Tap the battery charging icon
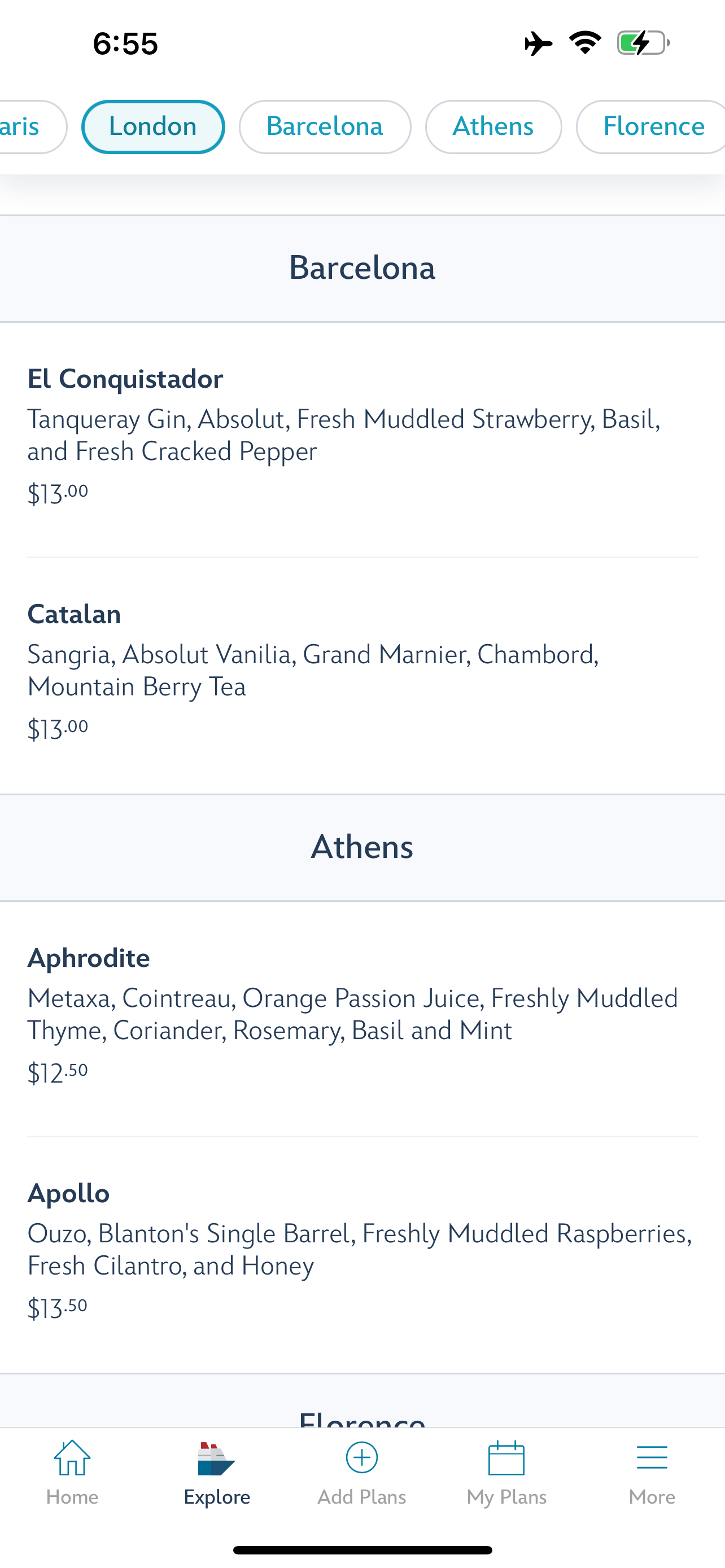Viewport: 725px width, 1568px height. coord(643,43)
